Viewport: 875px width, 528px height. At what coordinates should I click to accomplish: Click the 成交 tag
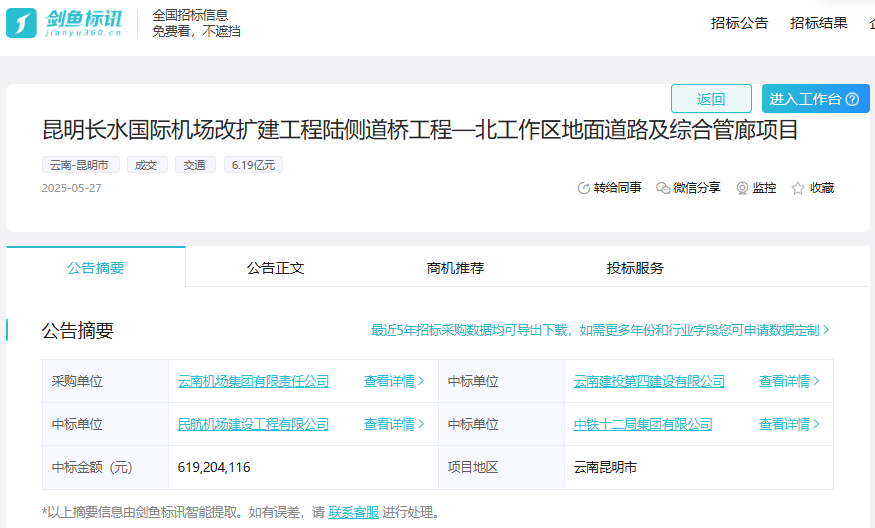(x=147, y=165)
